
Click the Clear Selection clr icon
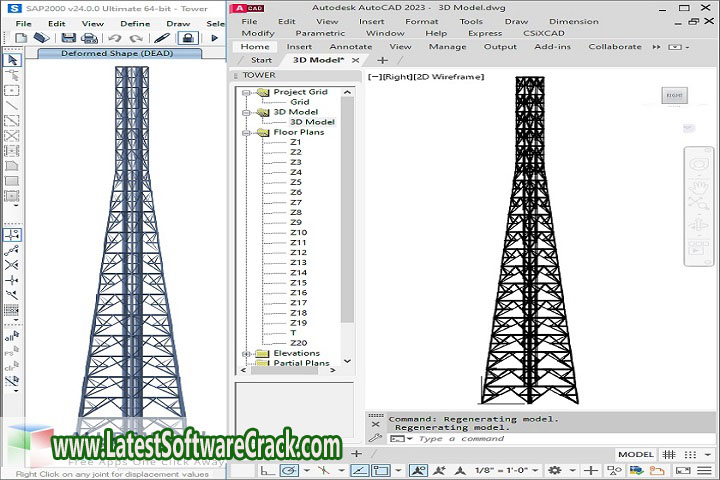coord(12,366)
